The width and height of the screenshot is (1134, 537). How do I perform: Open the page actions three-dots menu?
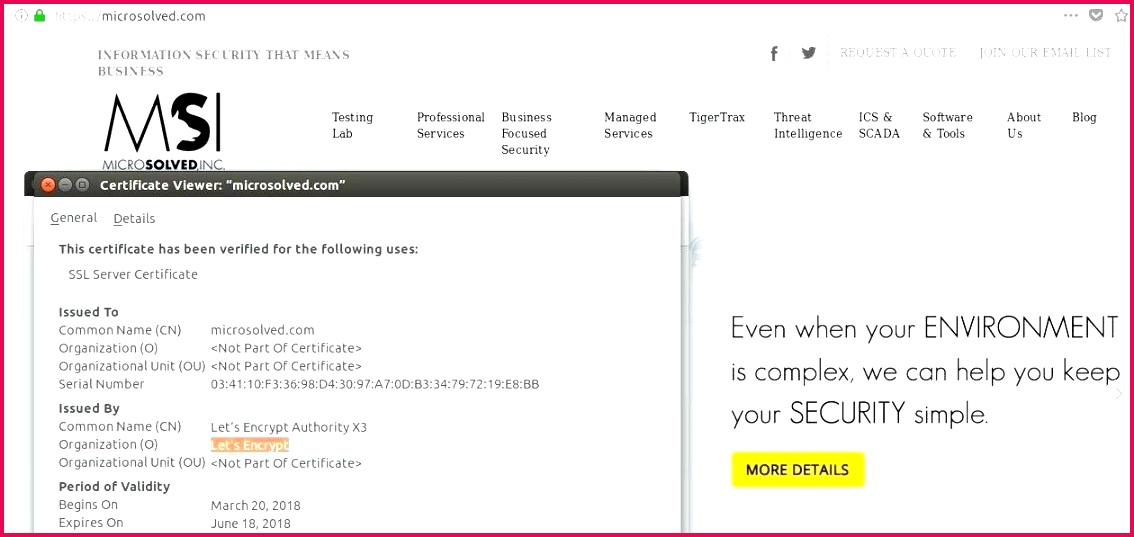pos(1071,15)
